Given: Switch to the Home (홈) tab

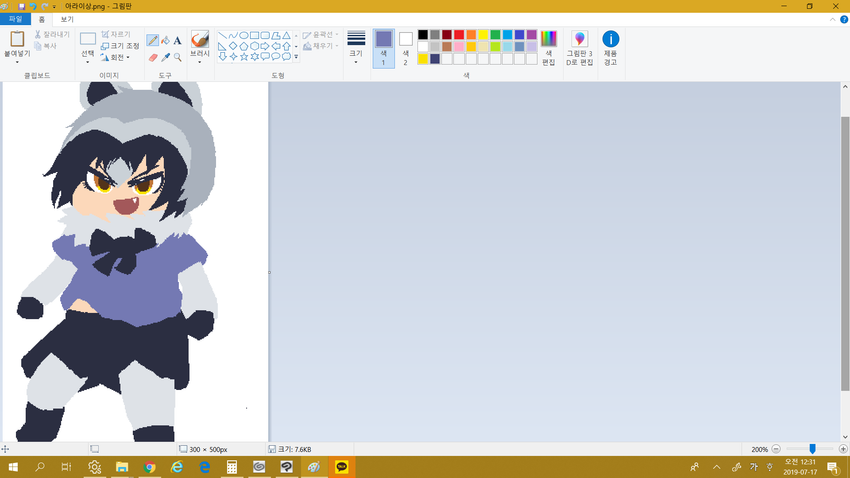Looking at the screenshot, I should pyautogui.click(x=42, y=20).
